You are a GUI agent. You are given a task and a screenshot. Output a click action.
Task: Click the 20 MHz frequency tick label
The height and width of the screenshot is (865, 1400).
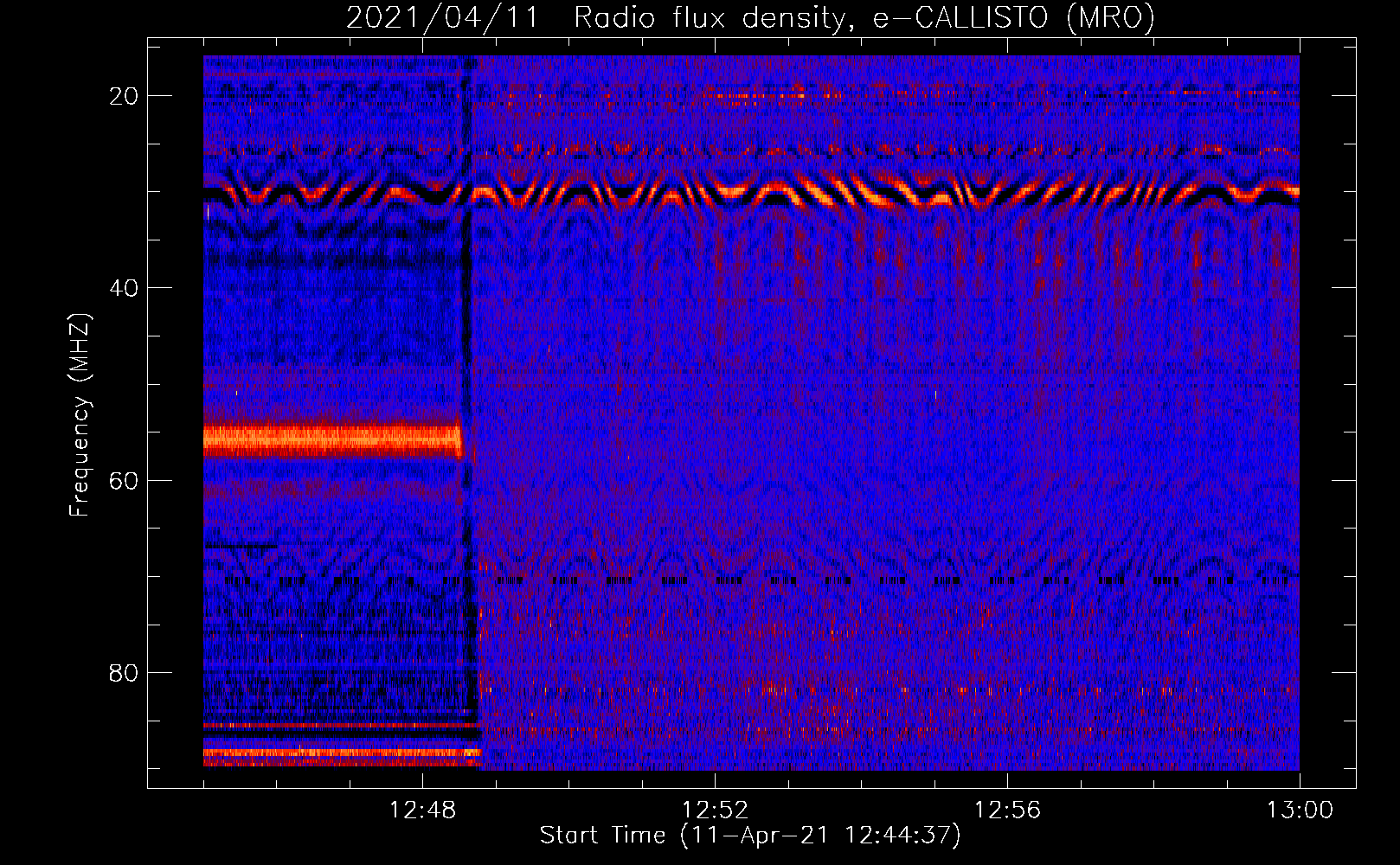coord(124,96)
